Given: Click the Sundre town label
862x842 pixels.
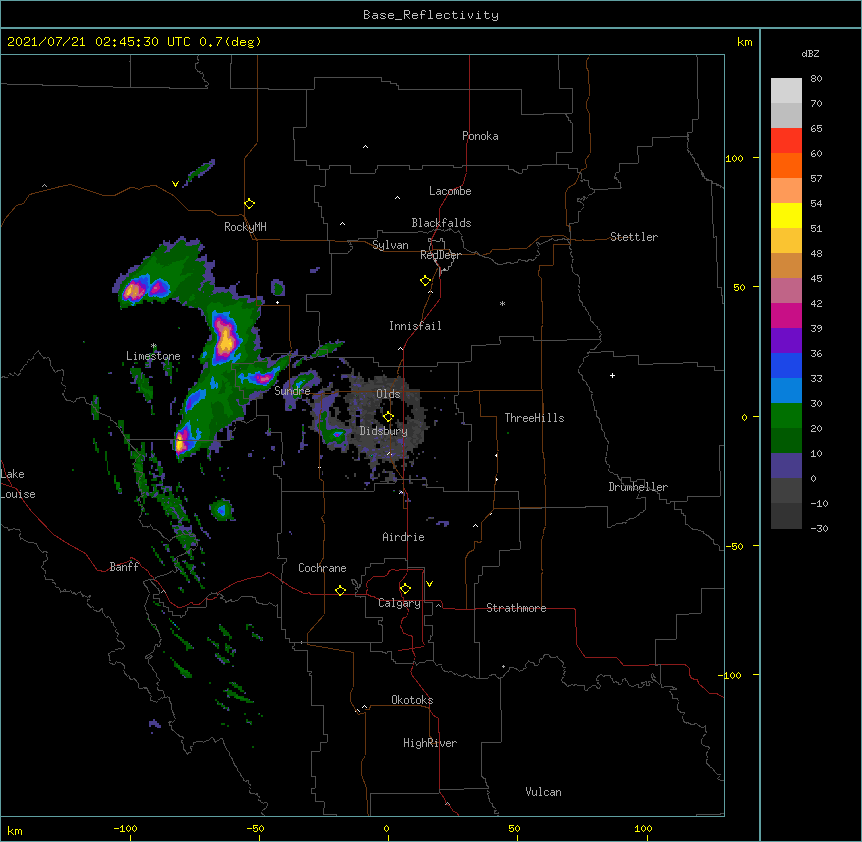Looking at the screenshot, I should [292, 391].
